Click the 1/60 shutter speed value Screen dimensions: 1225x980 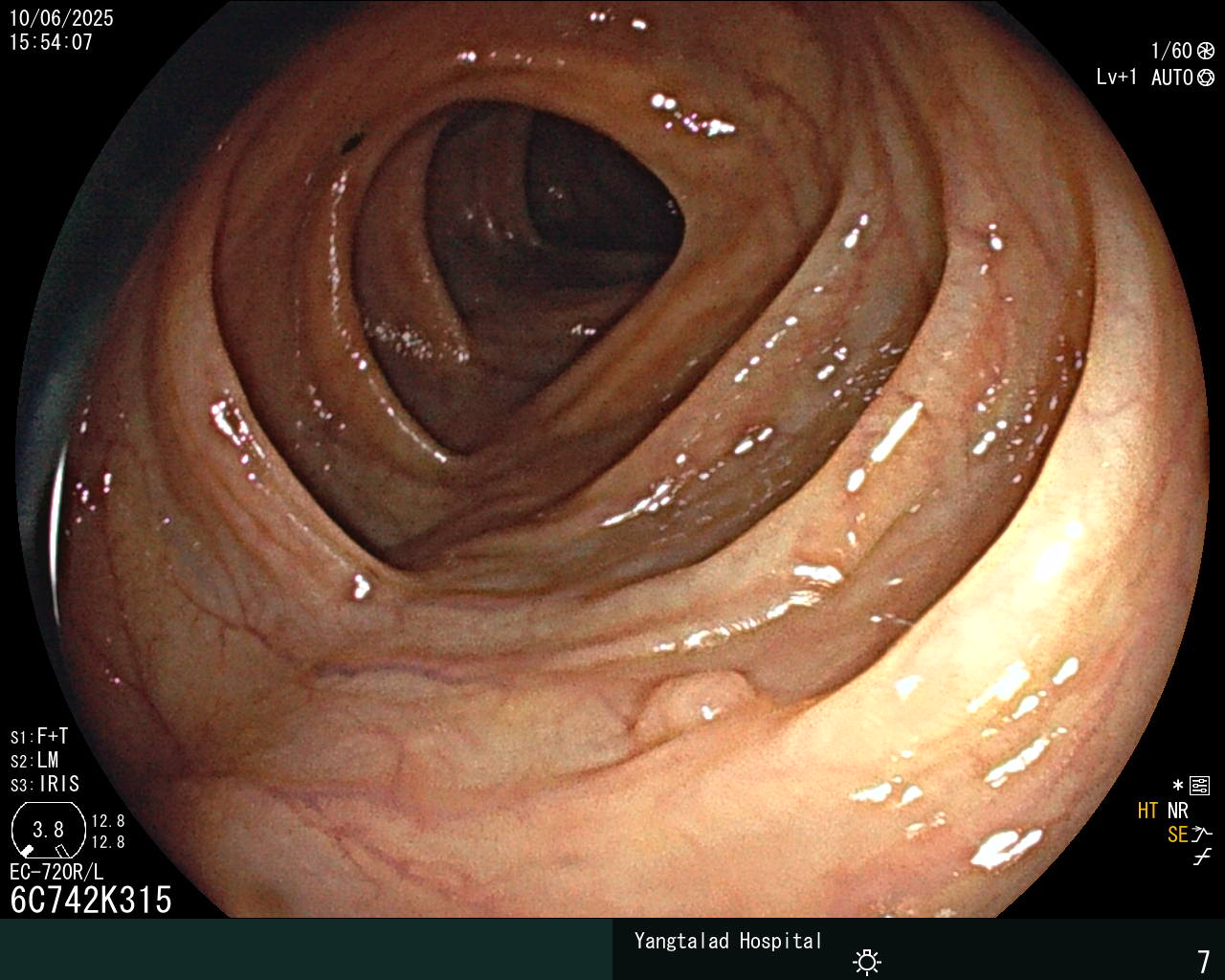1171,52
